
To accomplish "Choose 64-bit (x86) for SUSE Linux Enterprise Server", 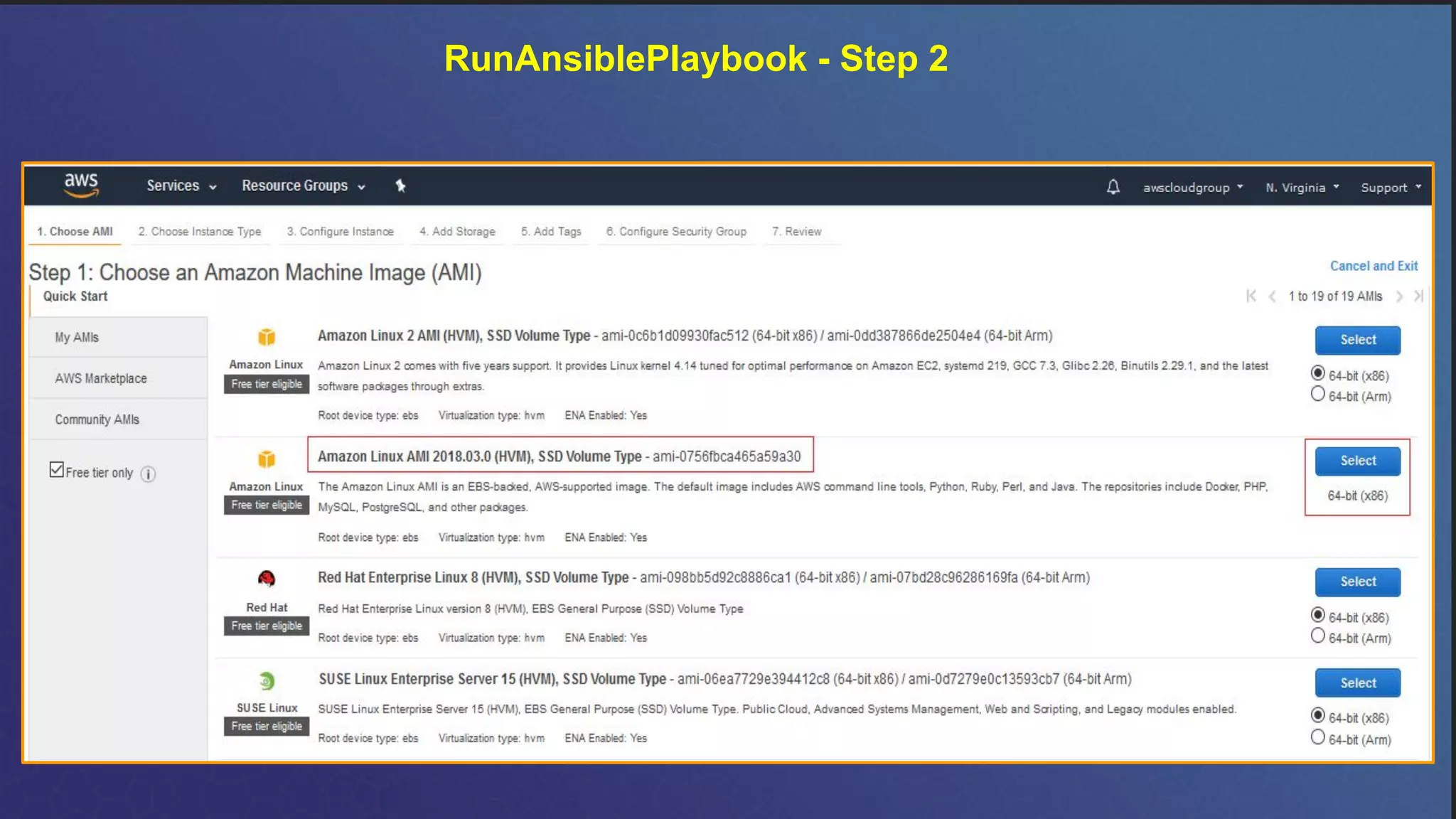I will (1318, 715).
